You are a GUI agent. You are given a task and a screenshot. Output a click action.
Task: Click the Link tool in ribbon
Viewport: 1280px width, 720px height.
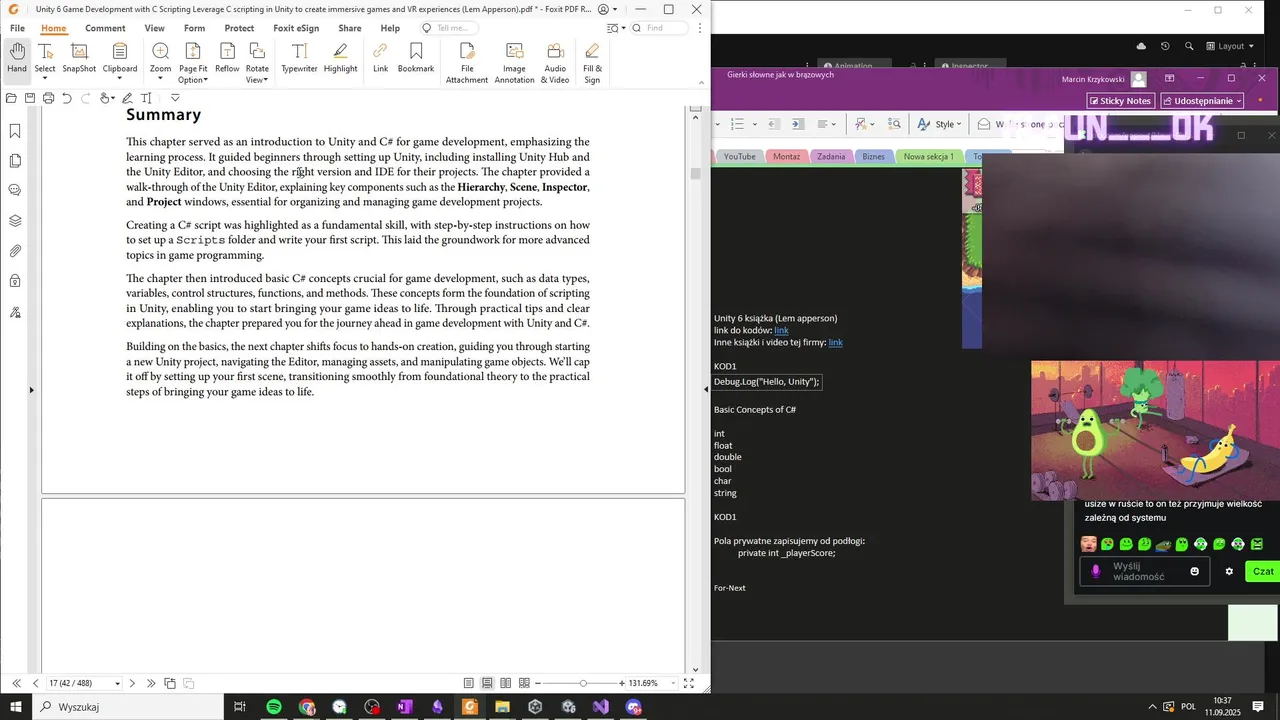click(x=380, y=58)
